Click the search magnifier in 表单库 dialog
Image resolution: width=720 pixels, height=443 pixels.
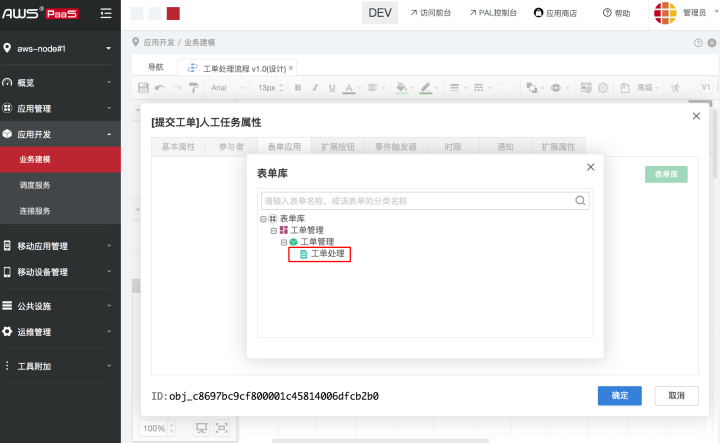point(580,201)
